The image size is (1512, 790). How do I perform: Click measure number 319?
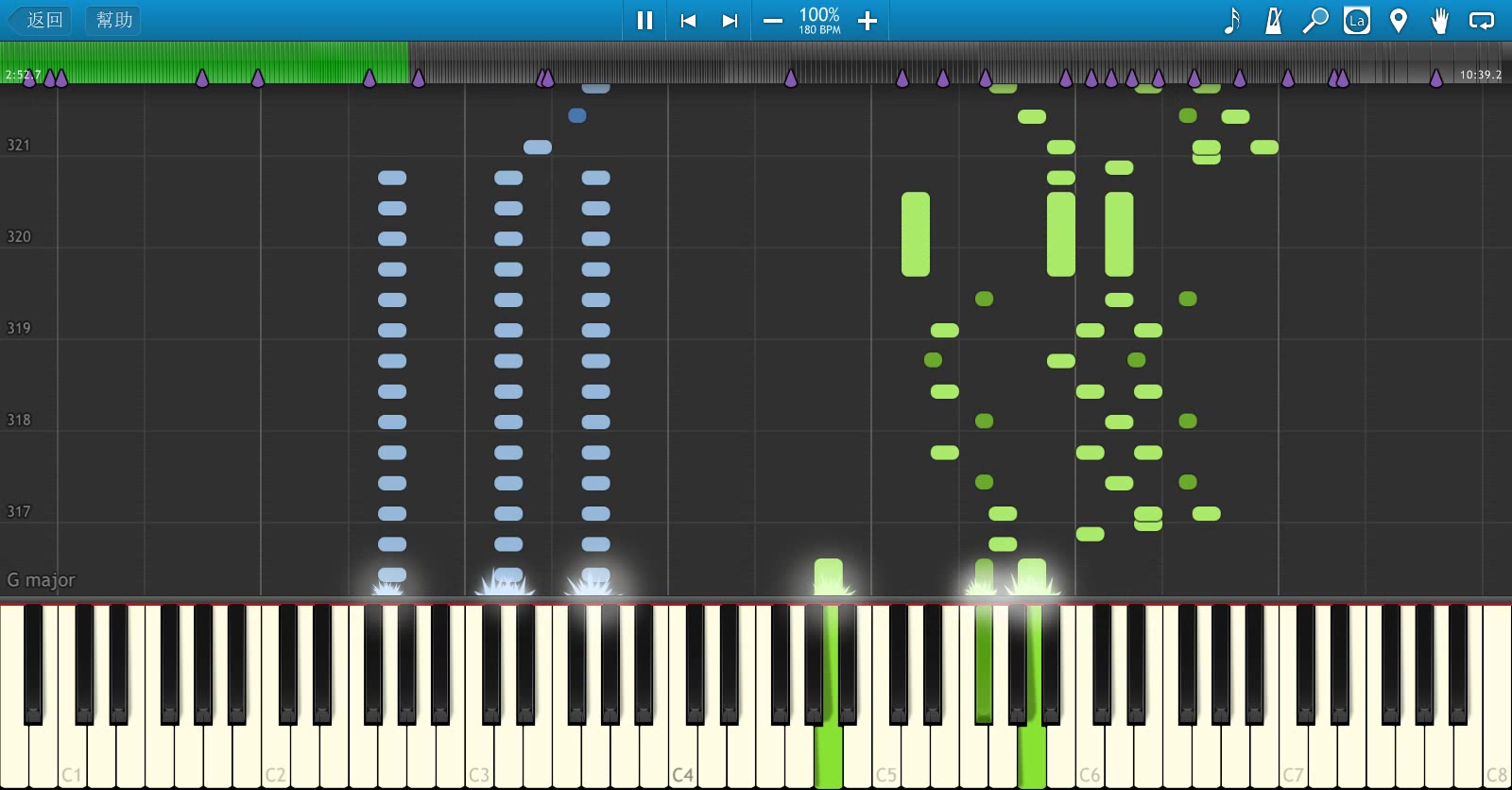[19, 328]
